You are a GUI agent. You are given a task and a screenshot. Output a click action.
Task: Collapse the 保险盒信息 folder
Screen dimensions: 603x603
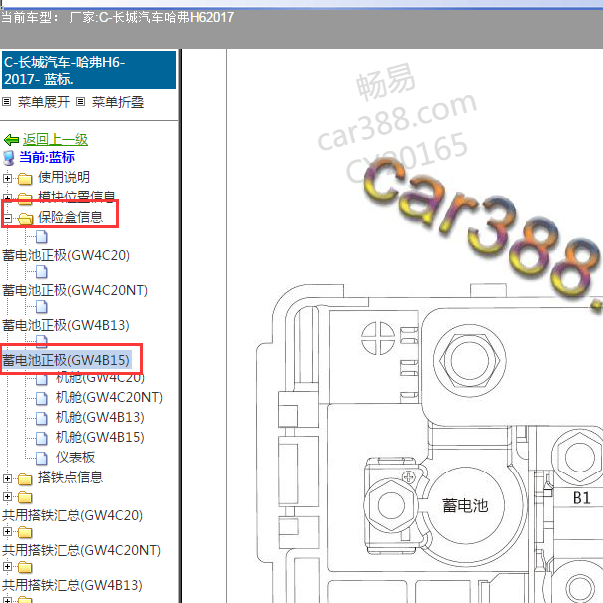(7, 218)
